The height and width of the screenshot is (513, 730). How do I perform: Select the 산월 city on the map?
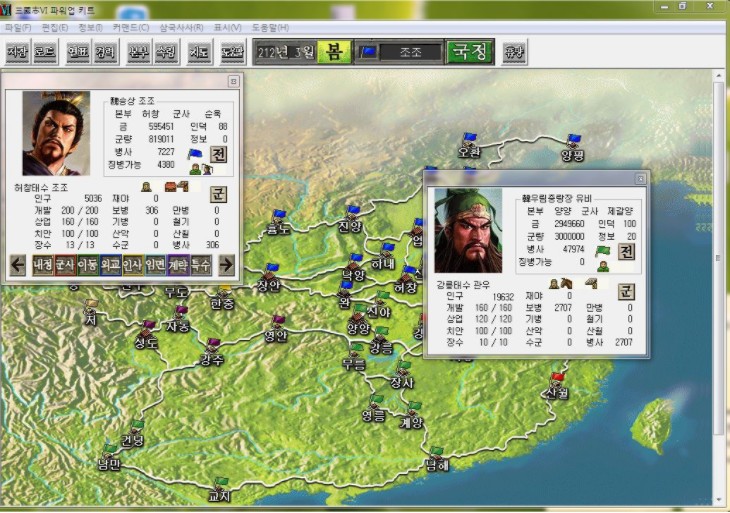556,386
